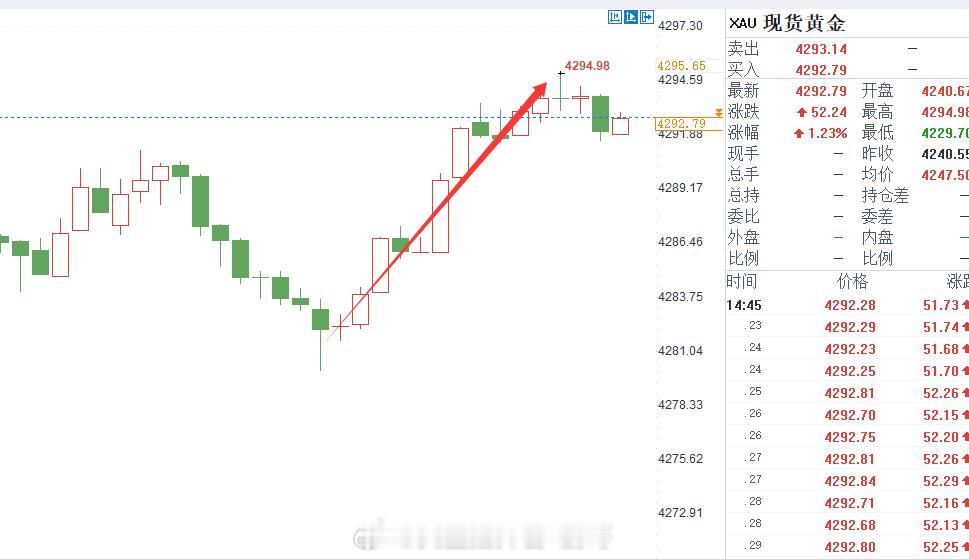Select the 时间 column header
The image size is (969, 559).
[741, 282]
